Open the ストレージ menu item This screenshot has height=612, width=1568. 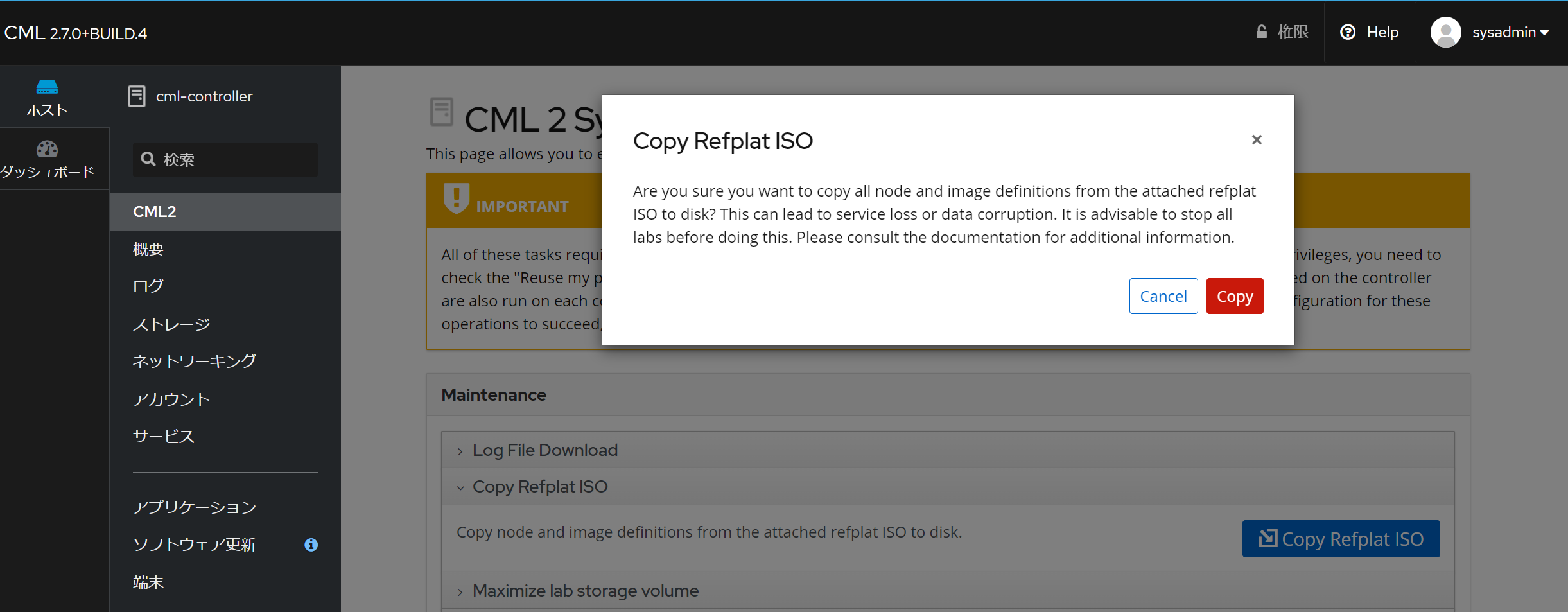coord(171,324)
